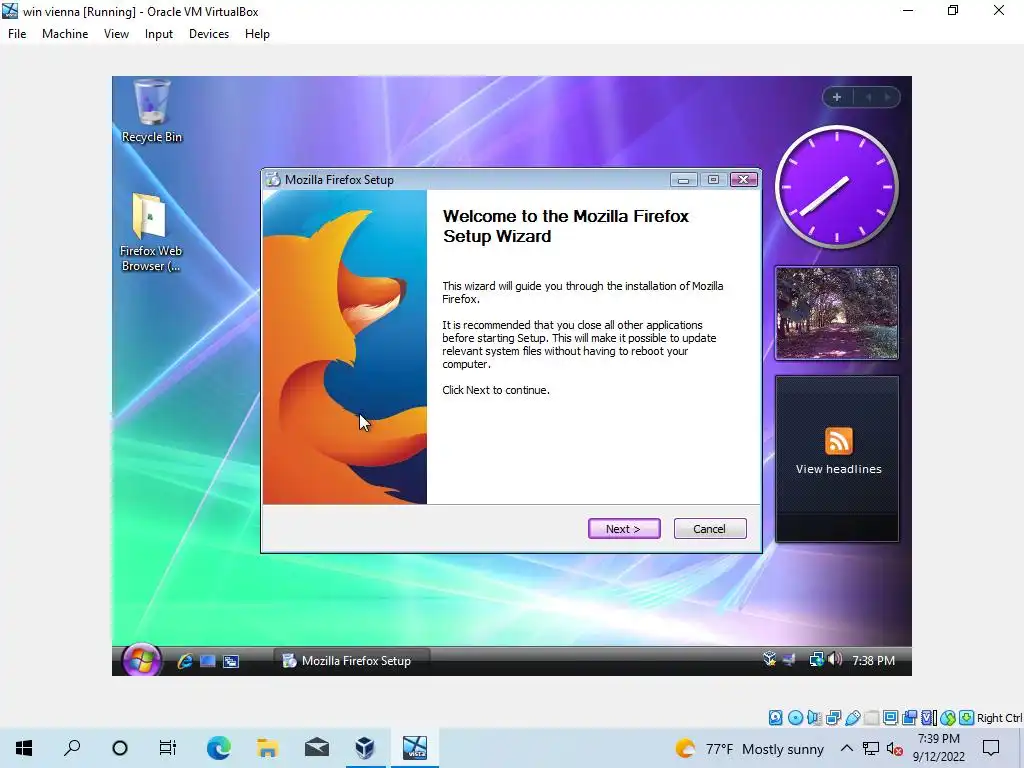Select the Recycle Bin desktop icon
The image size is (1024, 768).
click(x=152, y=110)
